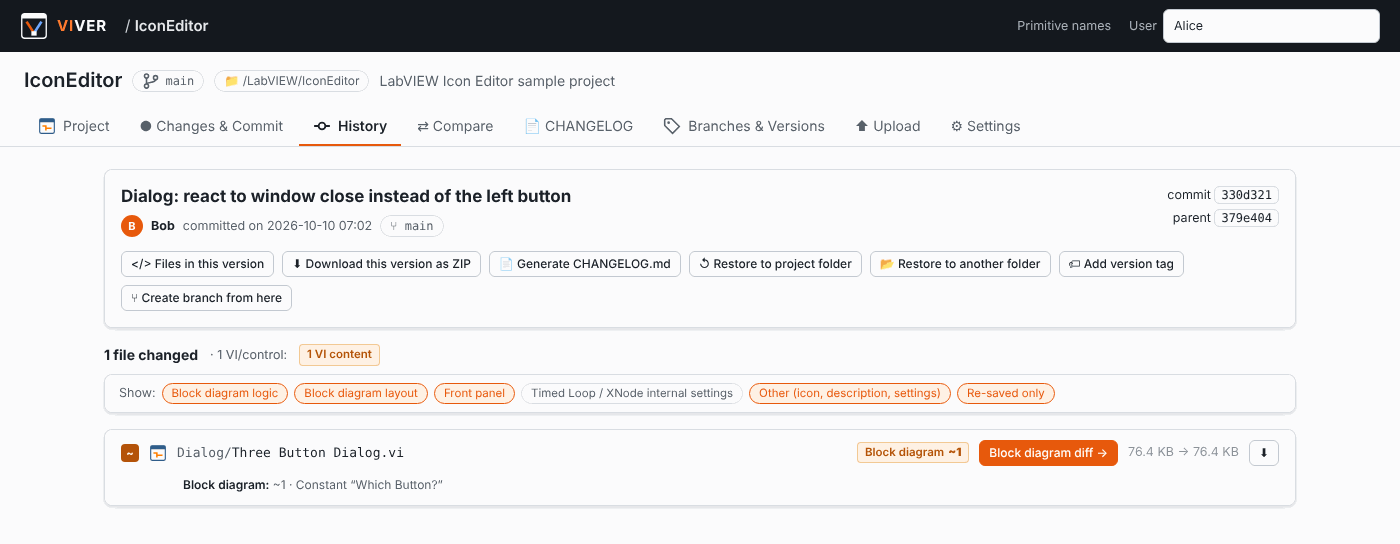Image resolution: width=1400 pixels, height=544 pixels.
Task: Open the Project tab
Action: pyautogui.click(x=74, y=126)
